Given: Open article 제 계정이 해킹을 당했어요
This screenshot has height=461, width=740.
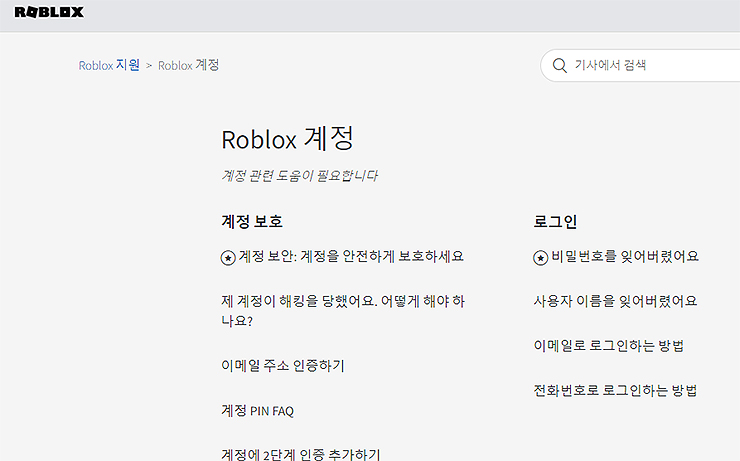Looking at the screenshot, I should [343, 310].
